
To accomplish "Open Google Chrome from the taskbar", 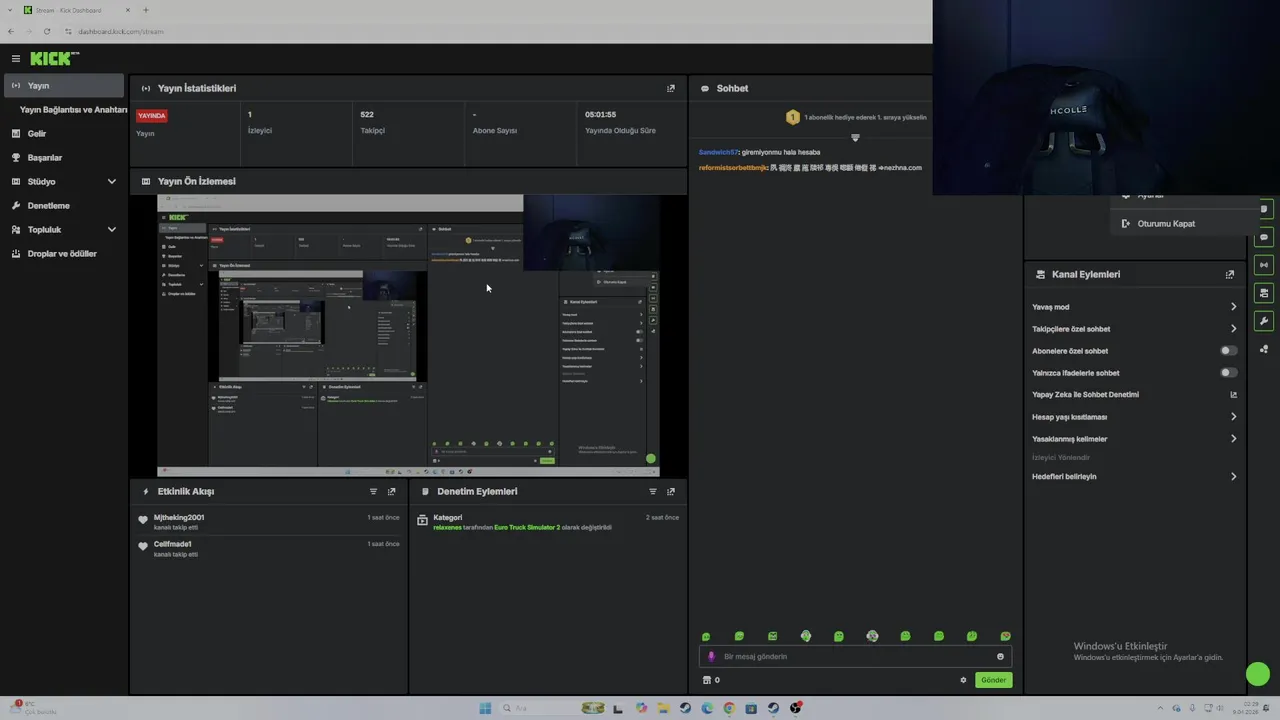I will 729,708.
